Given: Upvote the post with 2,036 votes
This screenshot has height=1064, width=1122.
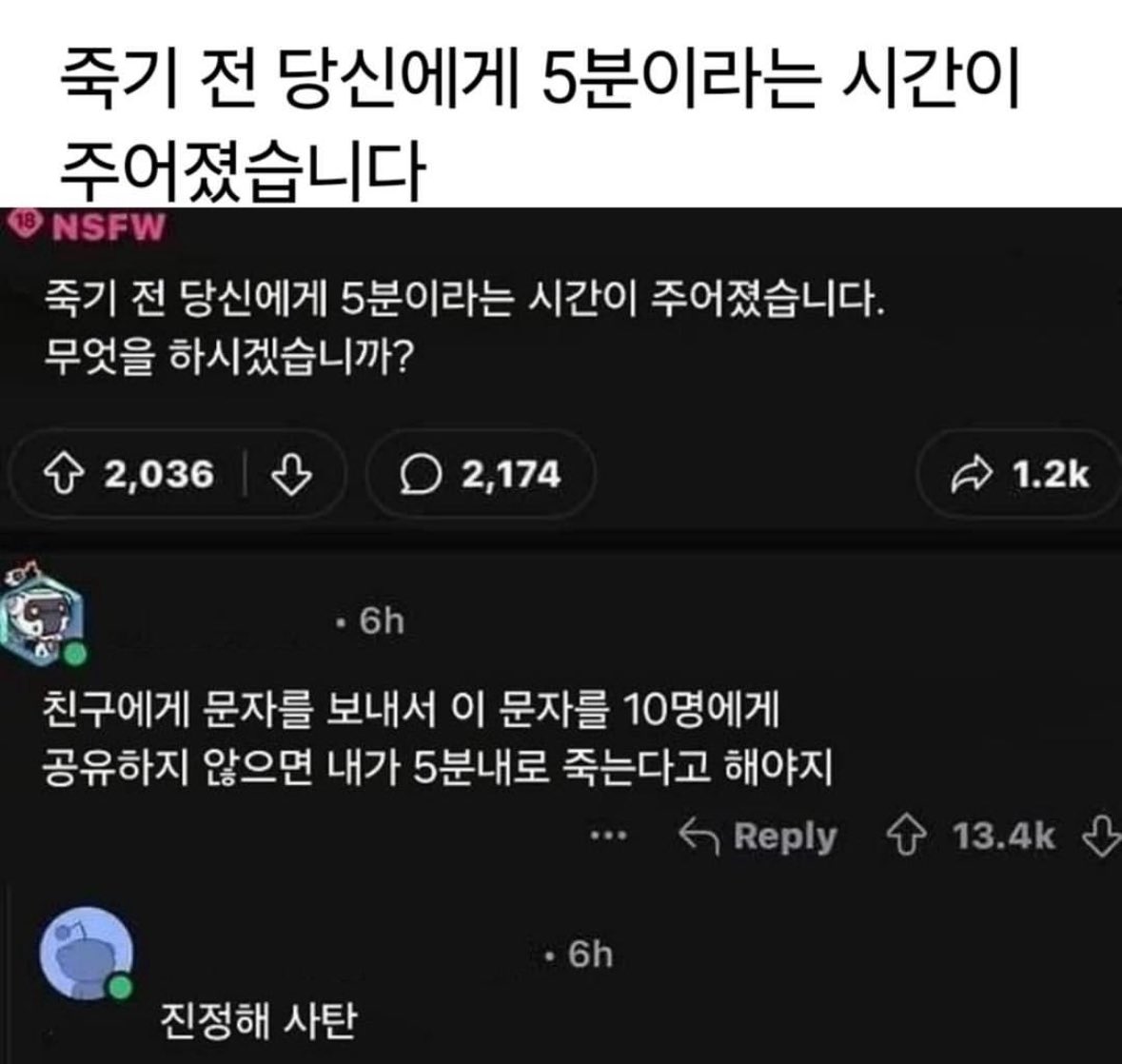Looking at the screenshot, I should 64,474.
